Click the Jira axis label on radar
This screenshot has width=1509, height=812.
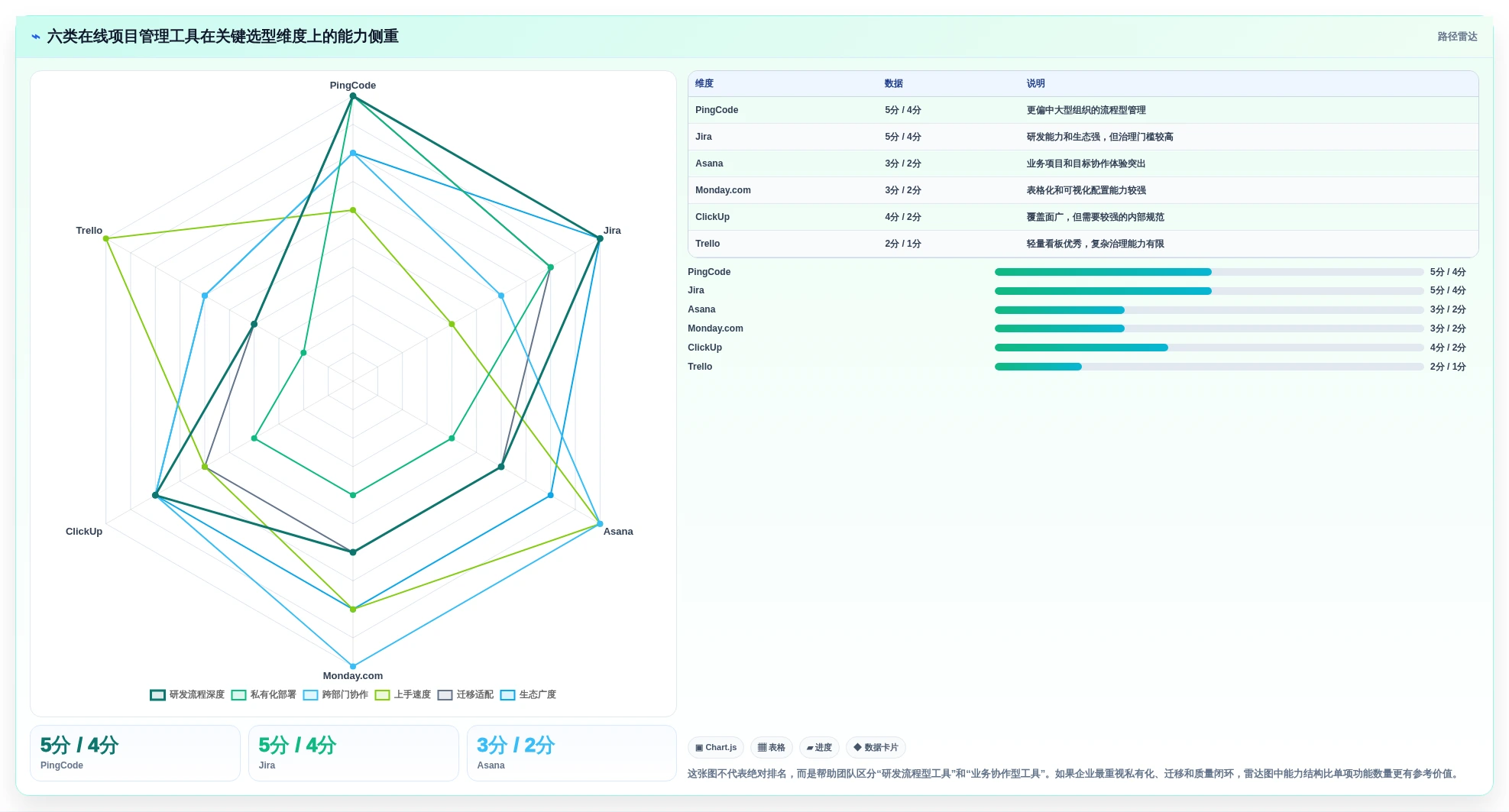(x=612, y=231)
